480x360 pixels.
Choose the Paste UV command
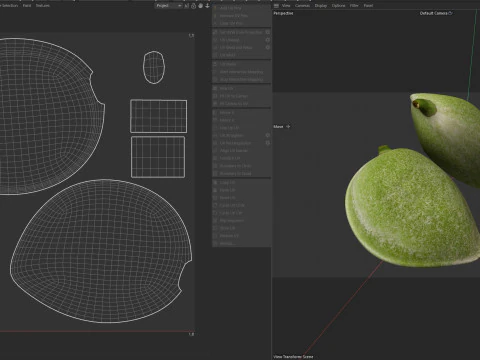point(242,190)
